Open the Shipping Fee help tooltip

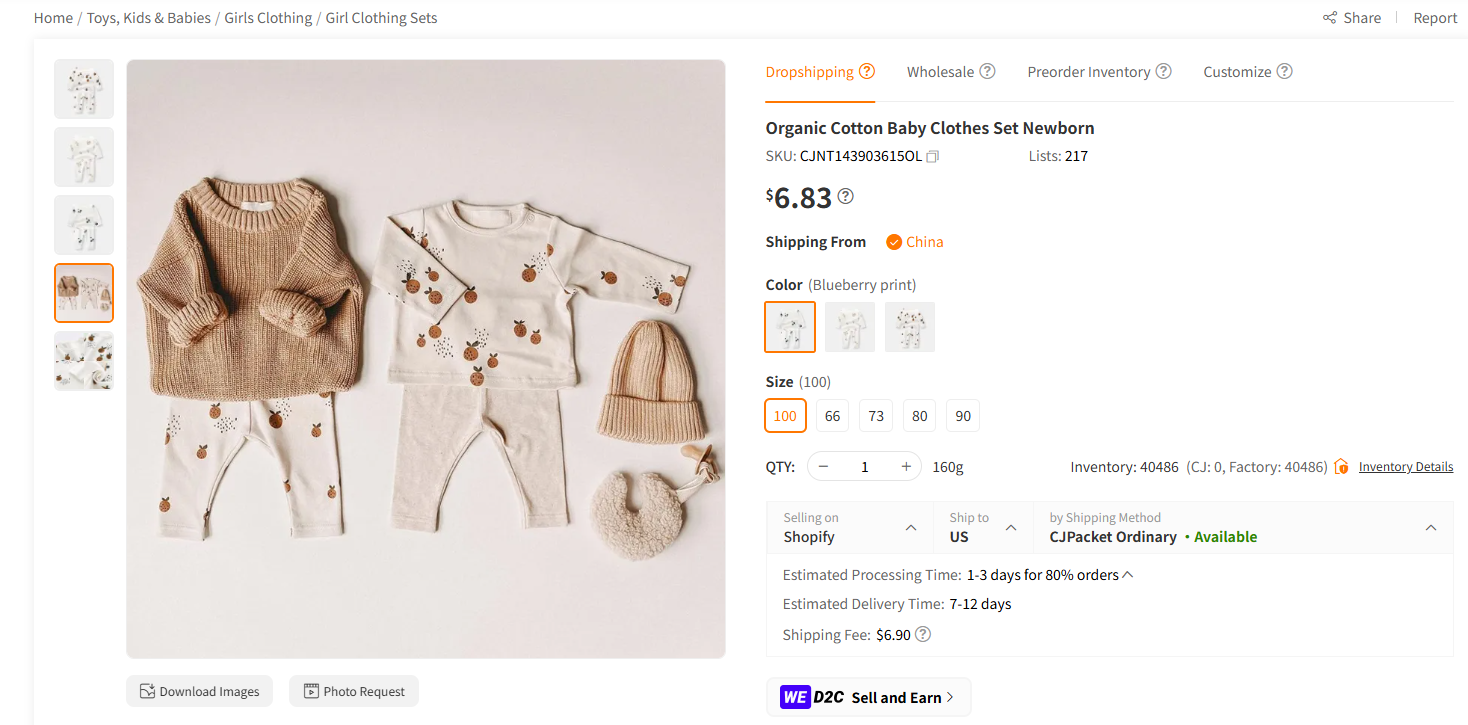[922, 634]
